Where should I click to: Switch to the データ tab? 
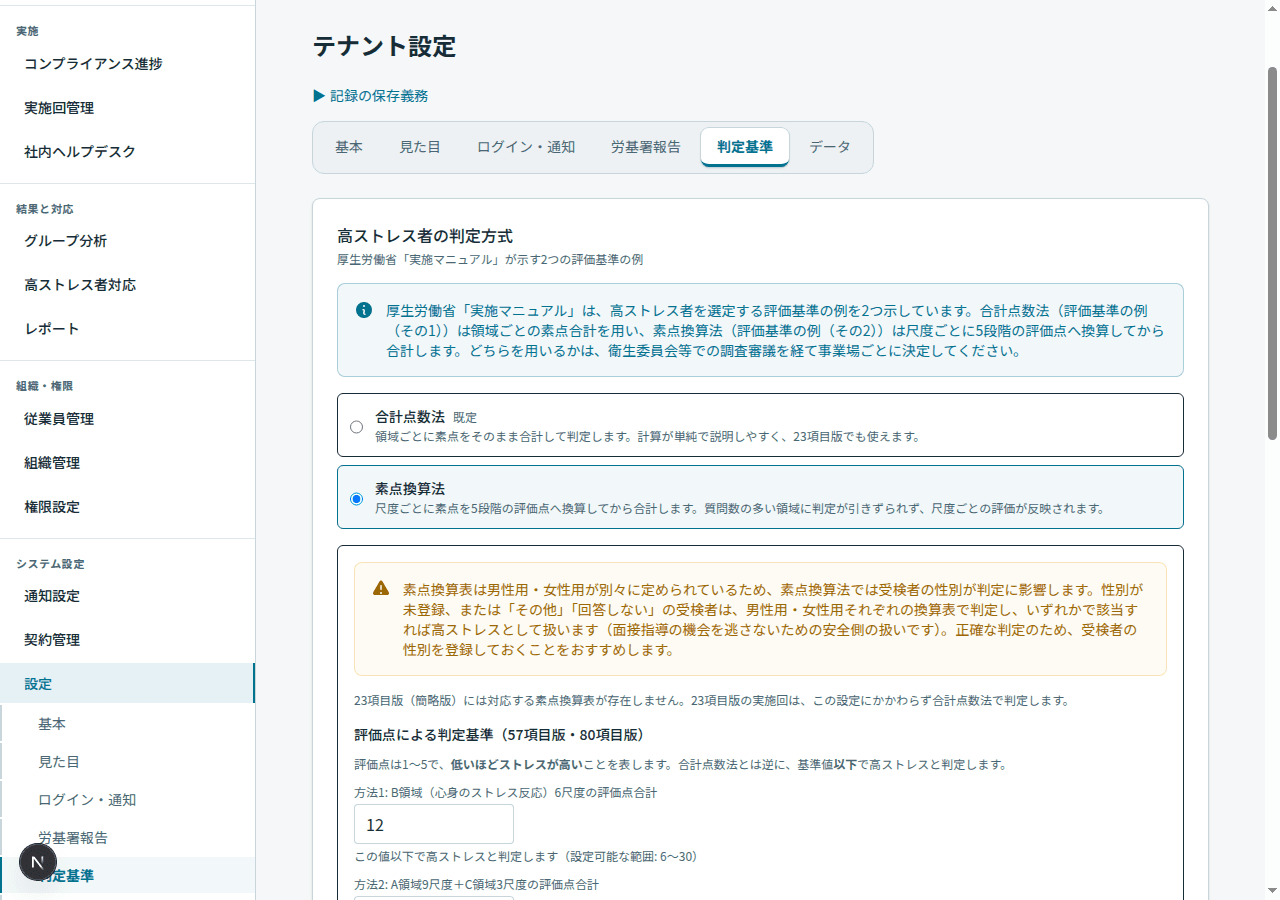coord(830,147)
